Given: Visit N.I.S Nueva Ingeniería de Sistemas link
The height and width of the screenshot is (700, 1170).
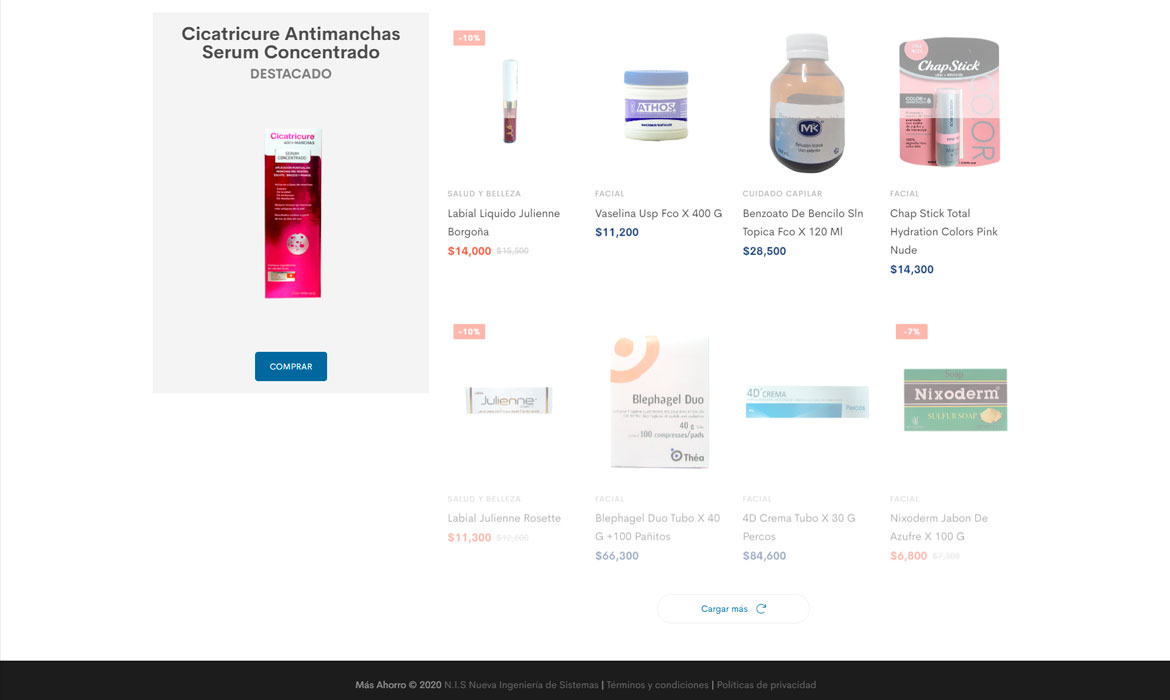Looking at the screenshot, I should (x=521, y=685).
